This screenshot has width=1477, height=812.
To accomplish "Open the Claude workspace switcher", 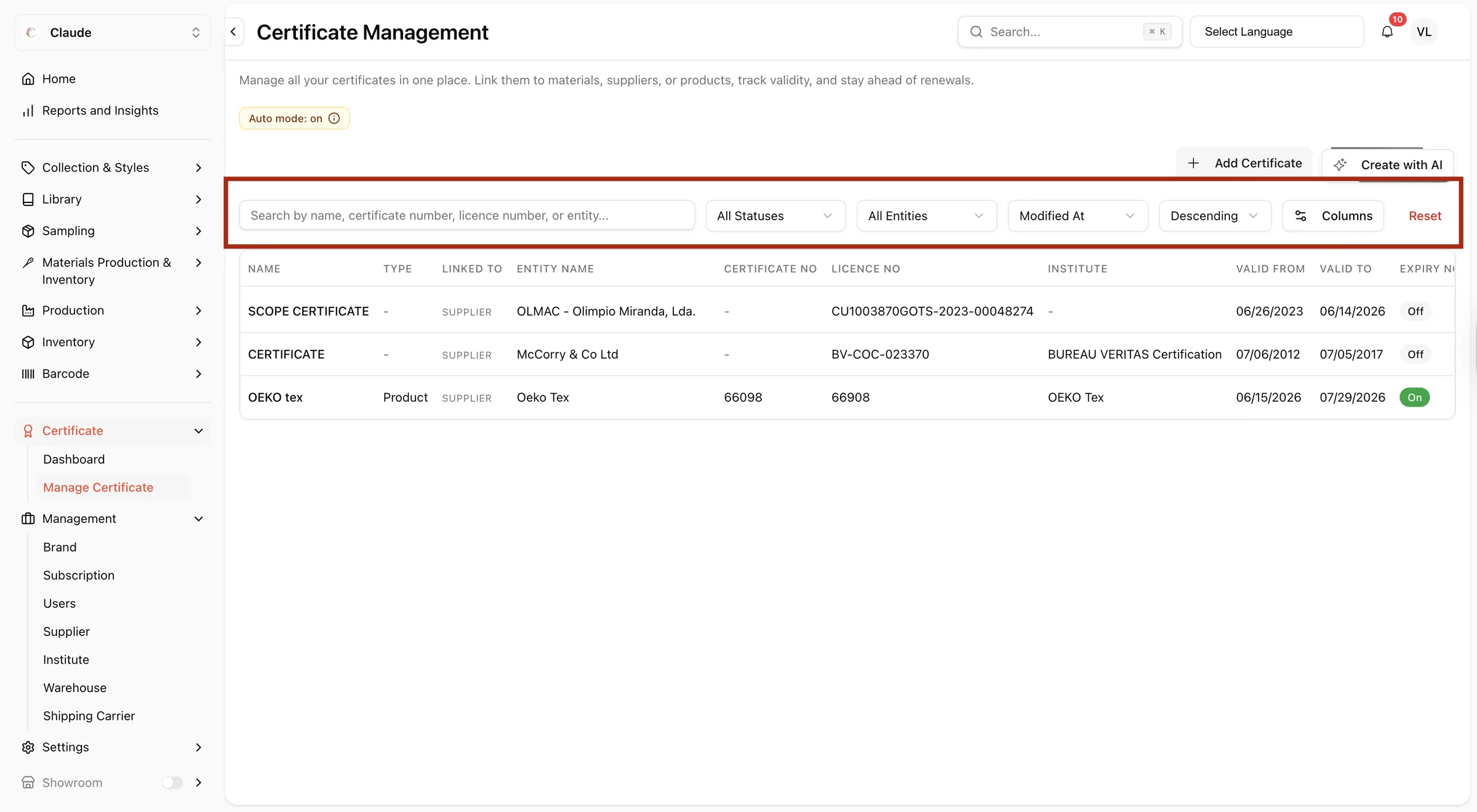I will (x=113, y=33).
